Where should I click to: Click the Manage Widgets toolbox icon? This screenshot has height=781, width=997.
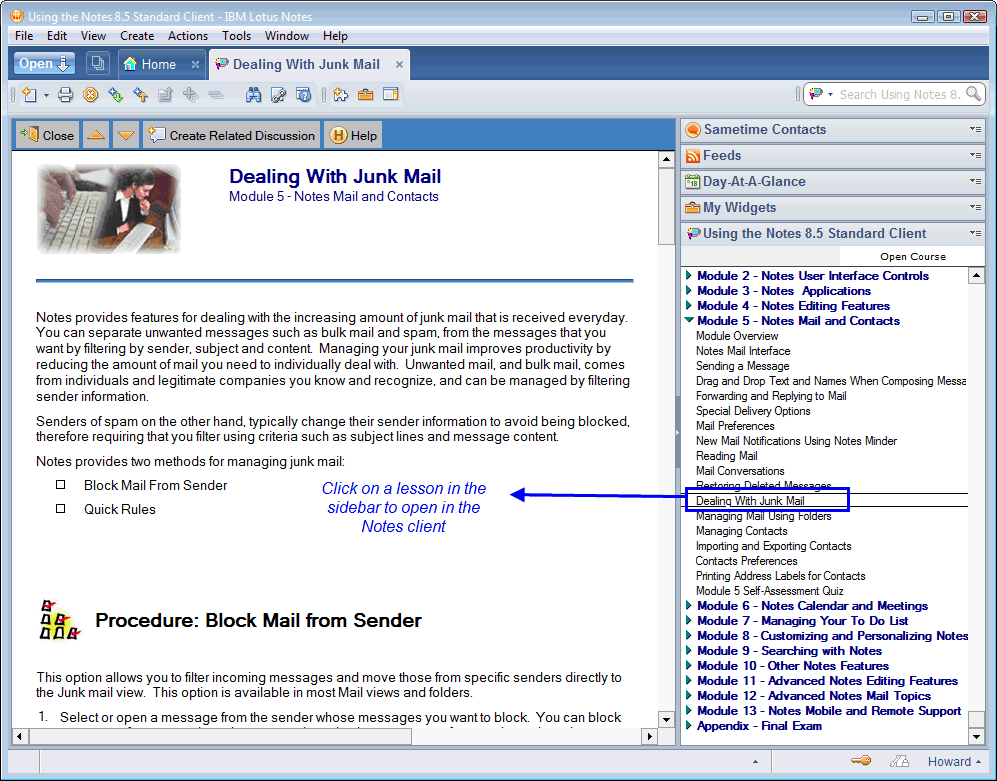[x=366, y=95]
